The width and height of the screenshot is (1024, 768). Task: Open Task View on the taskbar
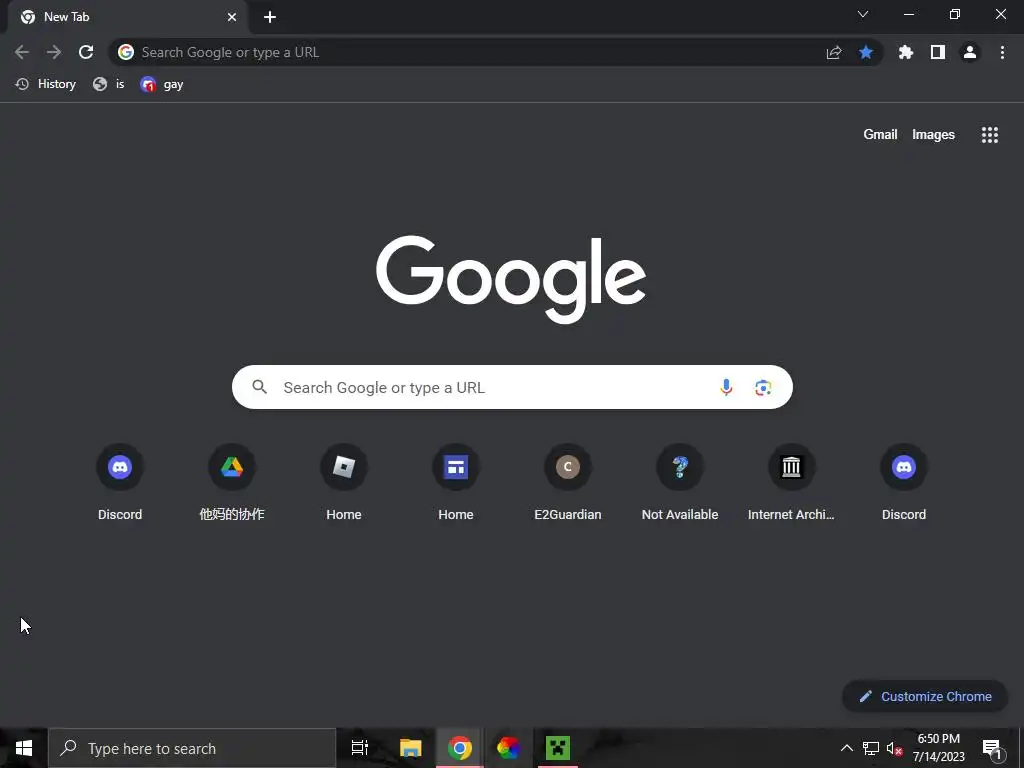tap(359, 748)
